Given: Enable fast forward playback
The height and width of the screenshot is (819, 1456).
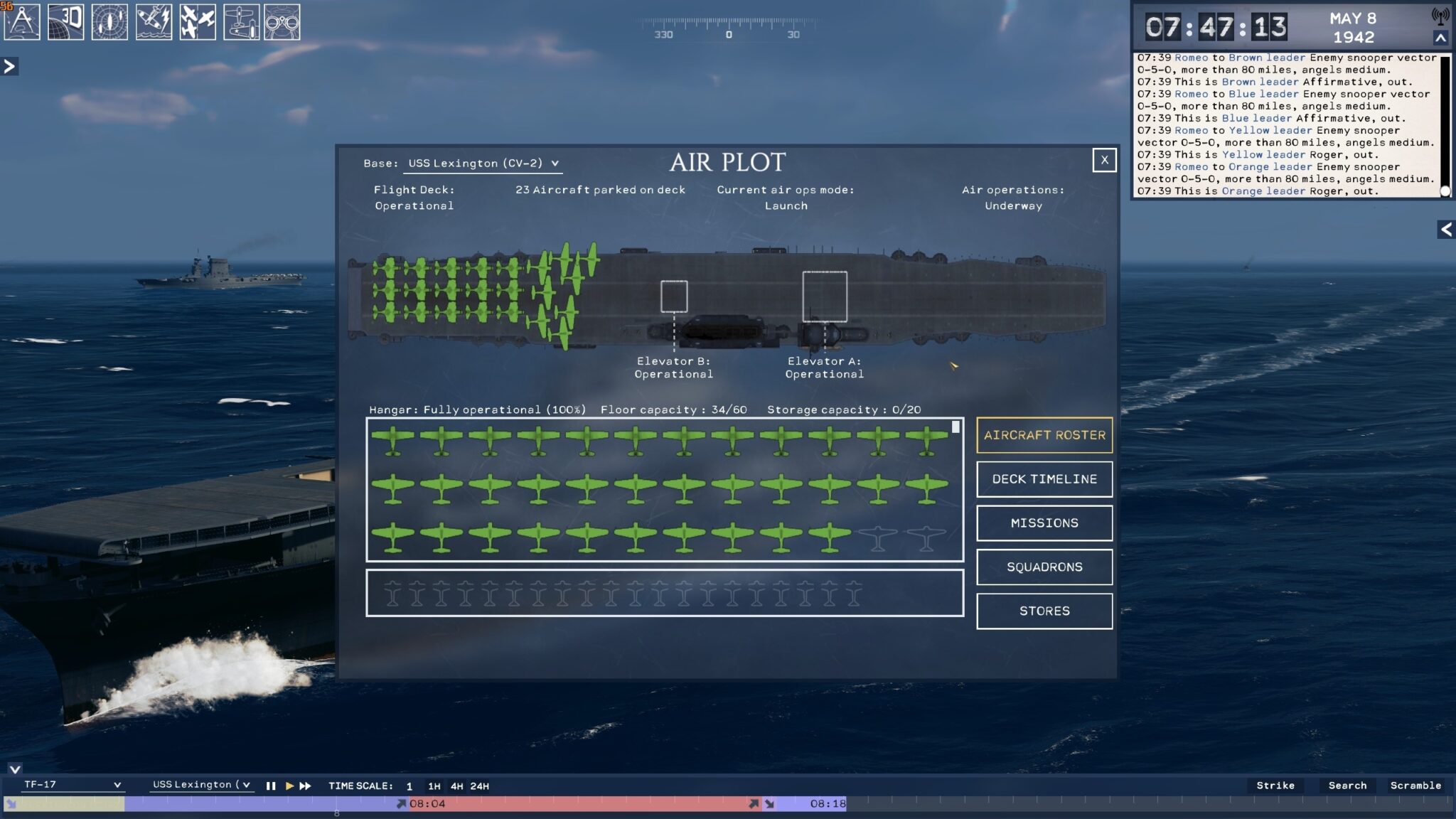Looking at the screenshot, I should click(305, 786).
